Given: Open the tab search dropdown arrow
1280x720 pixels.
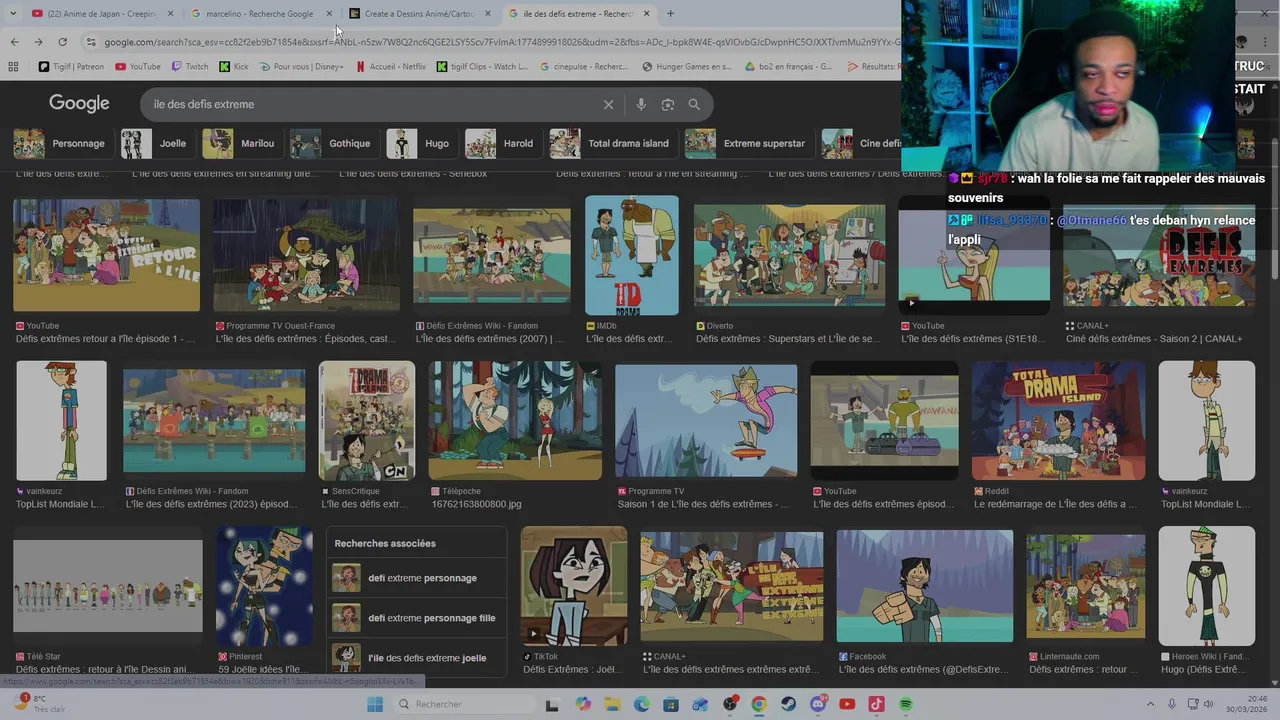Looking at the screenshot, I should 12,14.
